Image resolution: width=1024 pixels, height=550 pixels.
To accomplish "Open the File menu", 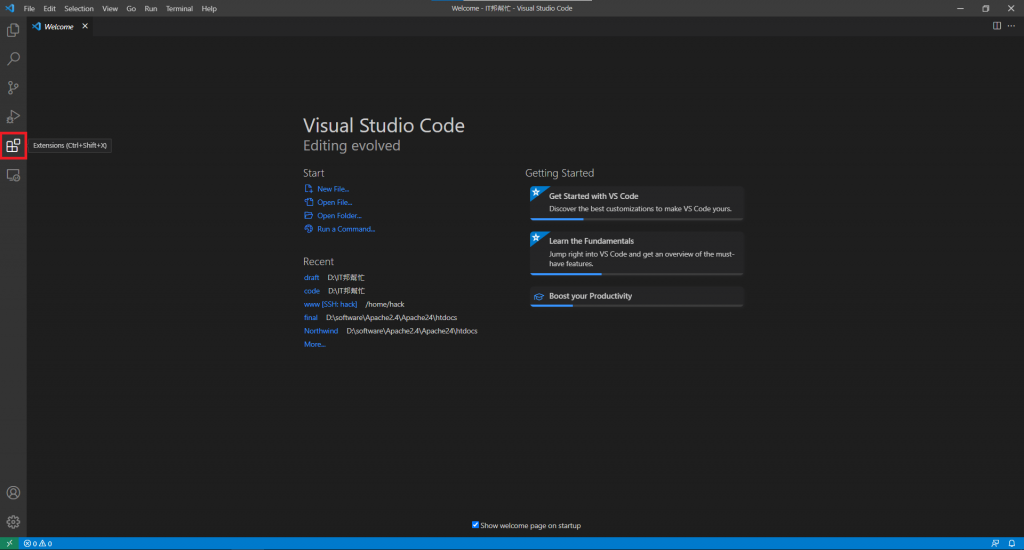I will coord(29,8).
